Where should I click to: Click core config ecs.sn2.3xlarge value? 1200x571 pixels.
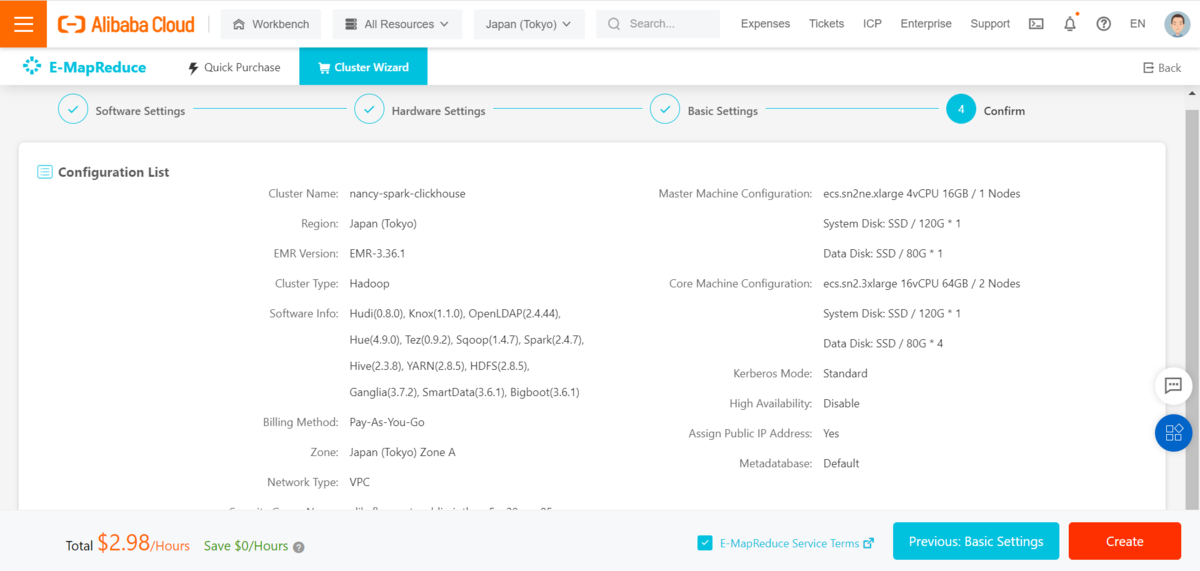tap(921, 284)
